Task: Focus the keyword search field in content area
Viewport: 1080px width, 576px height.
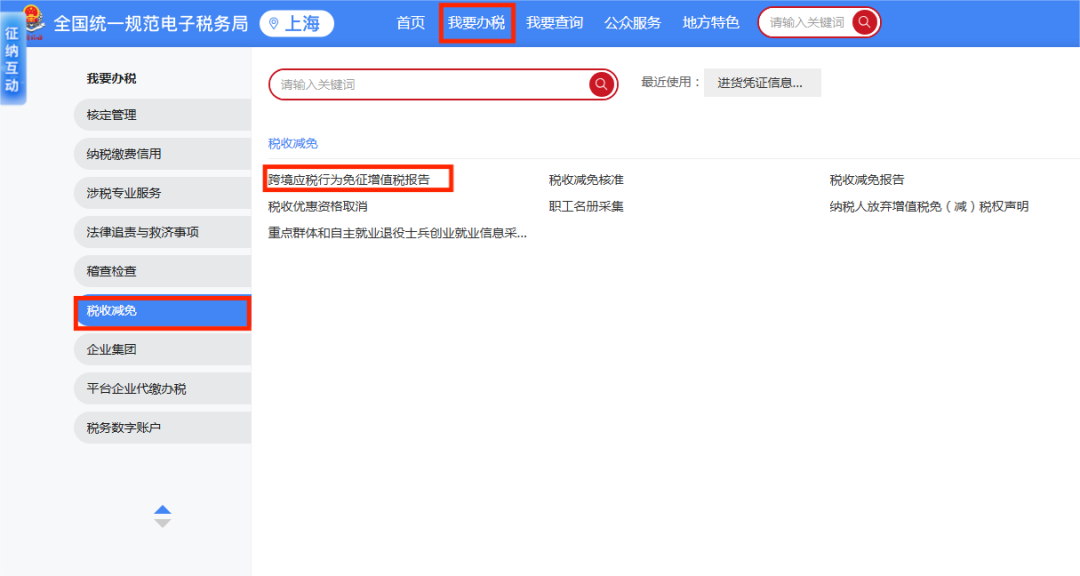Action: click(430, 85)
